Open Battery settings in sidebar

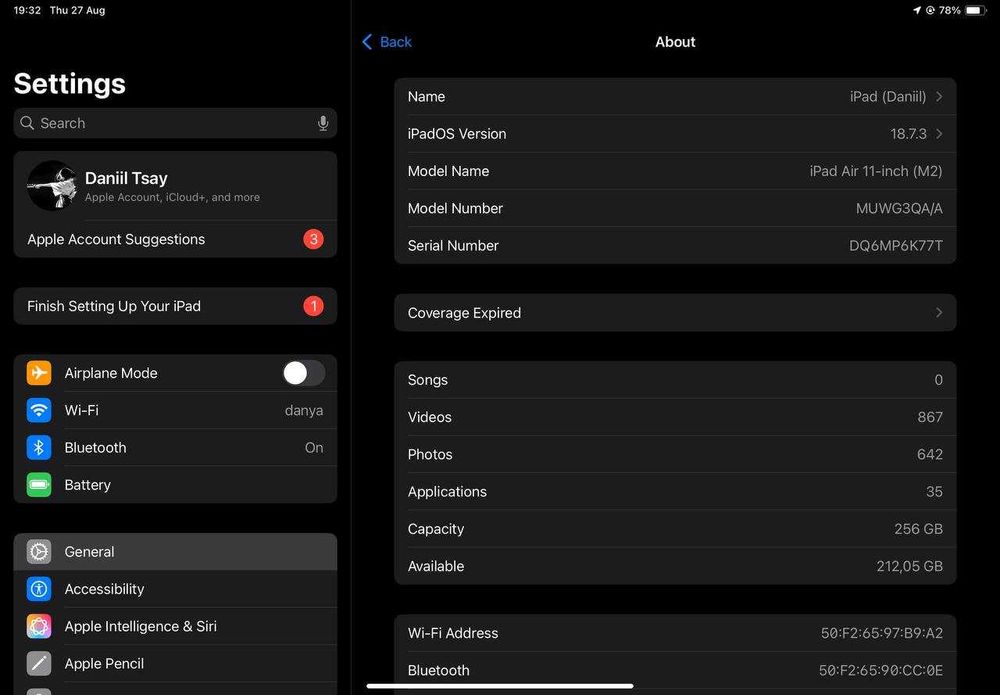(175, 485)
